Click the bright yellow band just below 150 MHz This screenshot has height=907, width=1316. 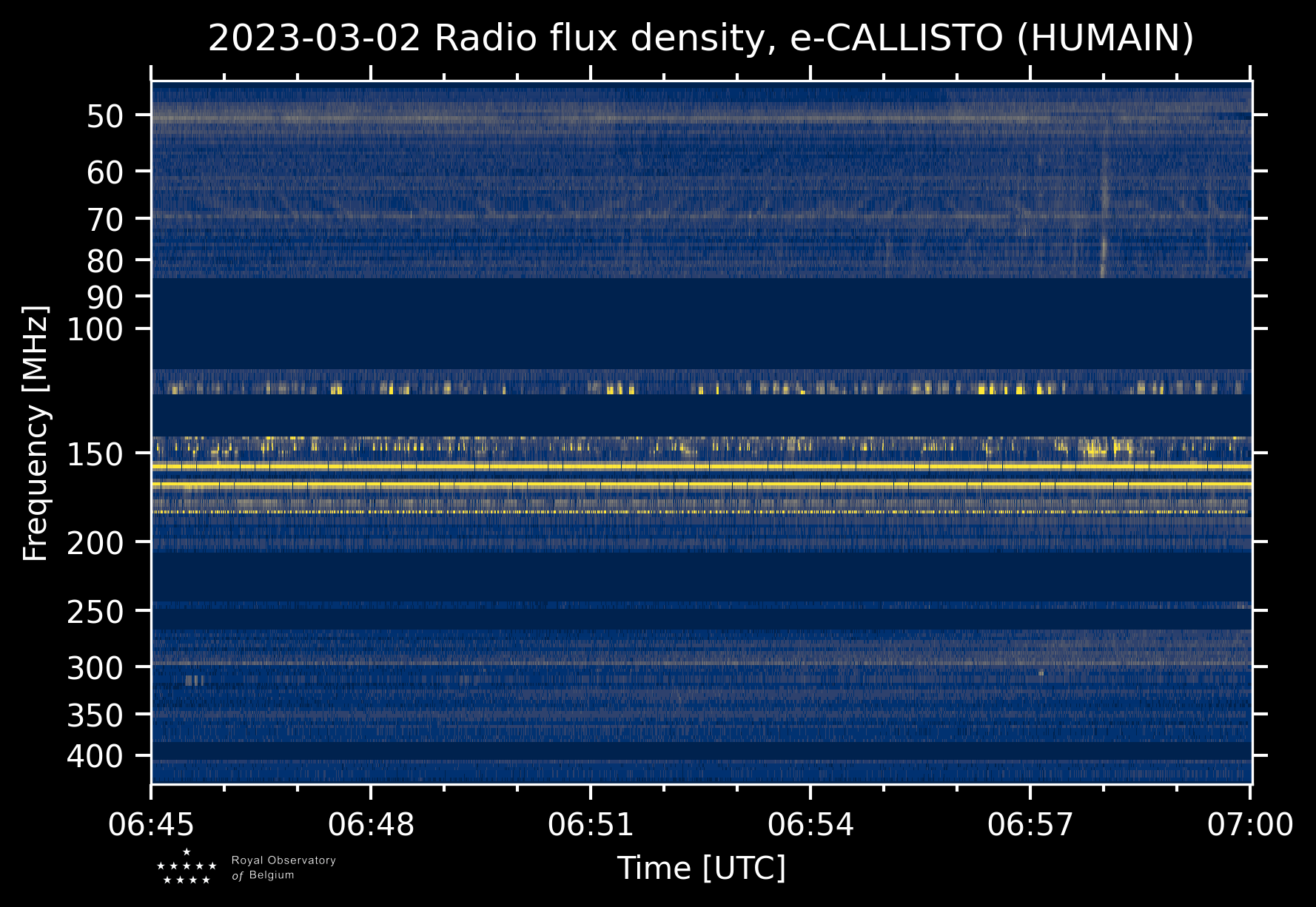701,467
